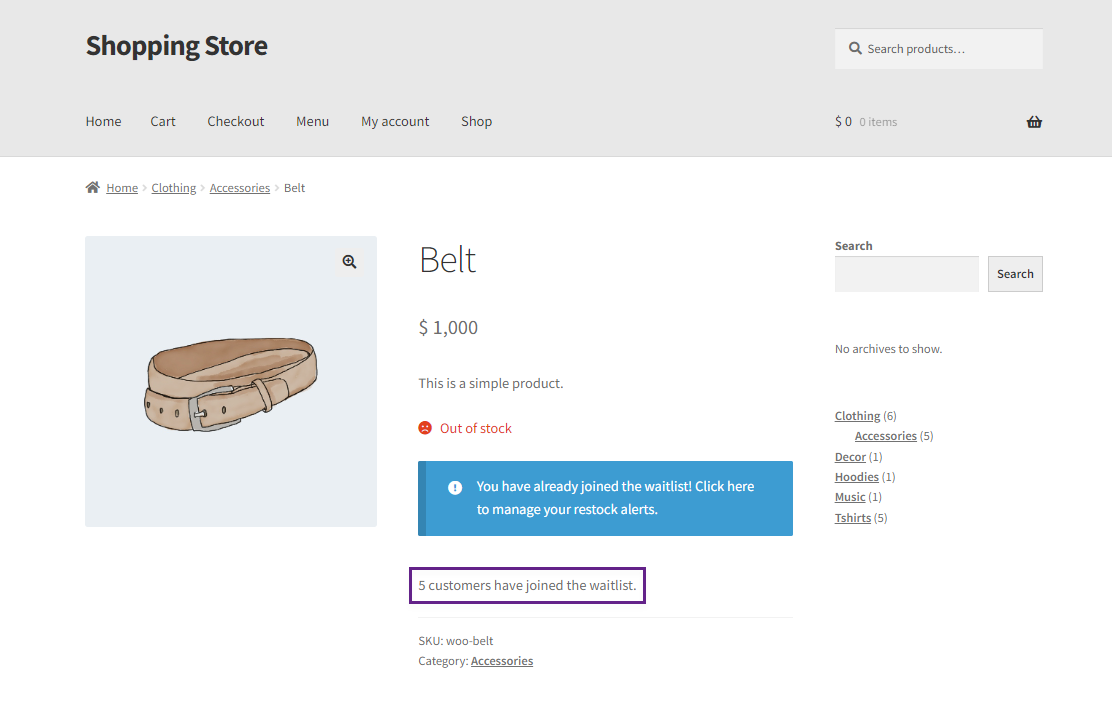The image size is (1112, 708).
Task: Follow the Accessories breadcrumb link
Action: coord(240,188)
